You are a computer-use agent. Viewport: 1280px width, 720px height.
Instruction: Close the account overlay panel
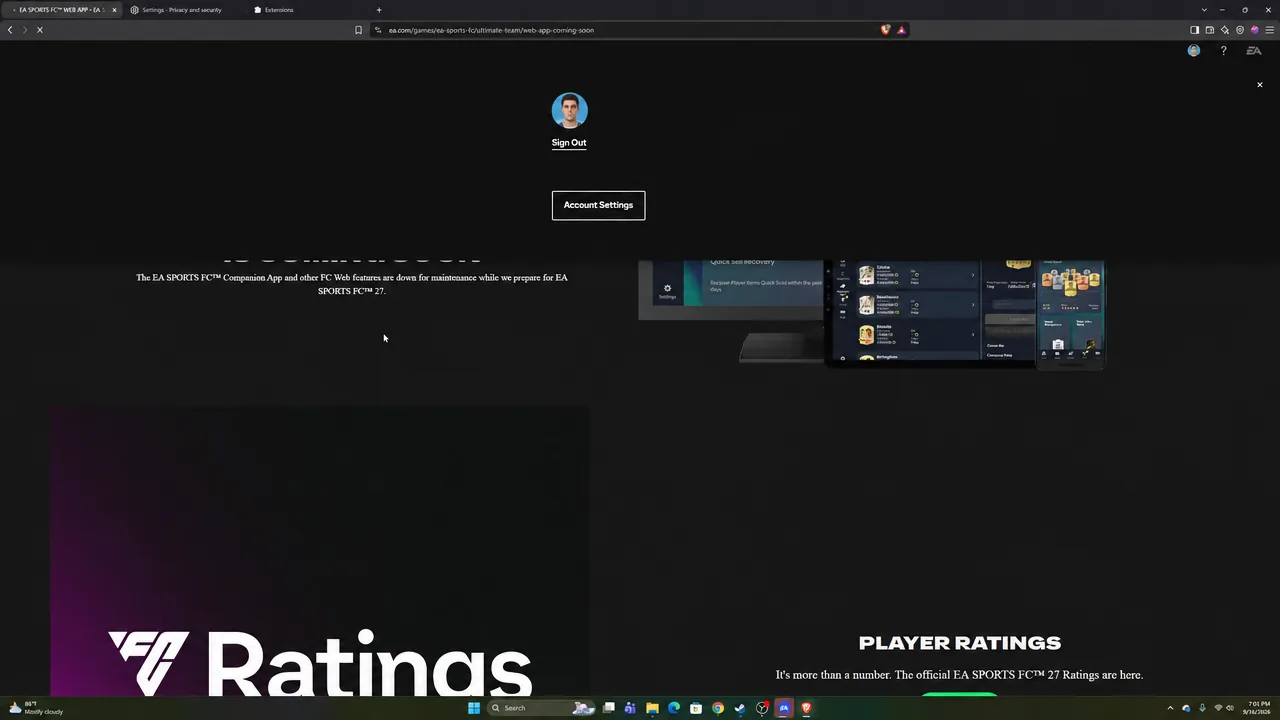1259,85
